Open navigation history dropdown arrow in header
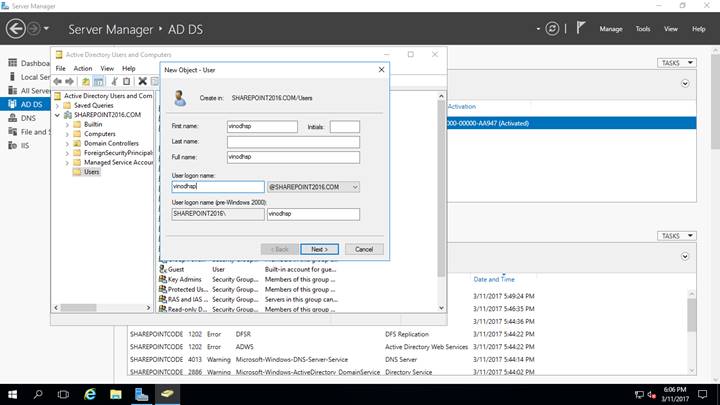Viewport: 720px width, 405px height. (x=46, y=28)
